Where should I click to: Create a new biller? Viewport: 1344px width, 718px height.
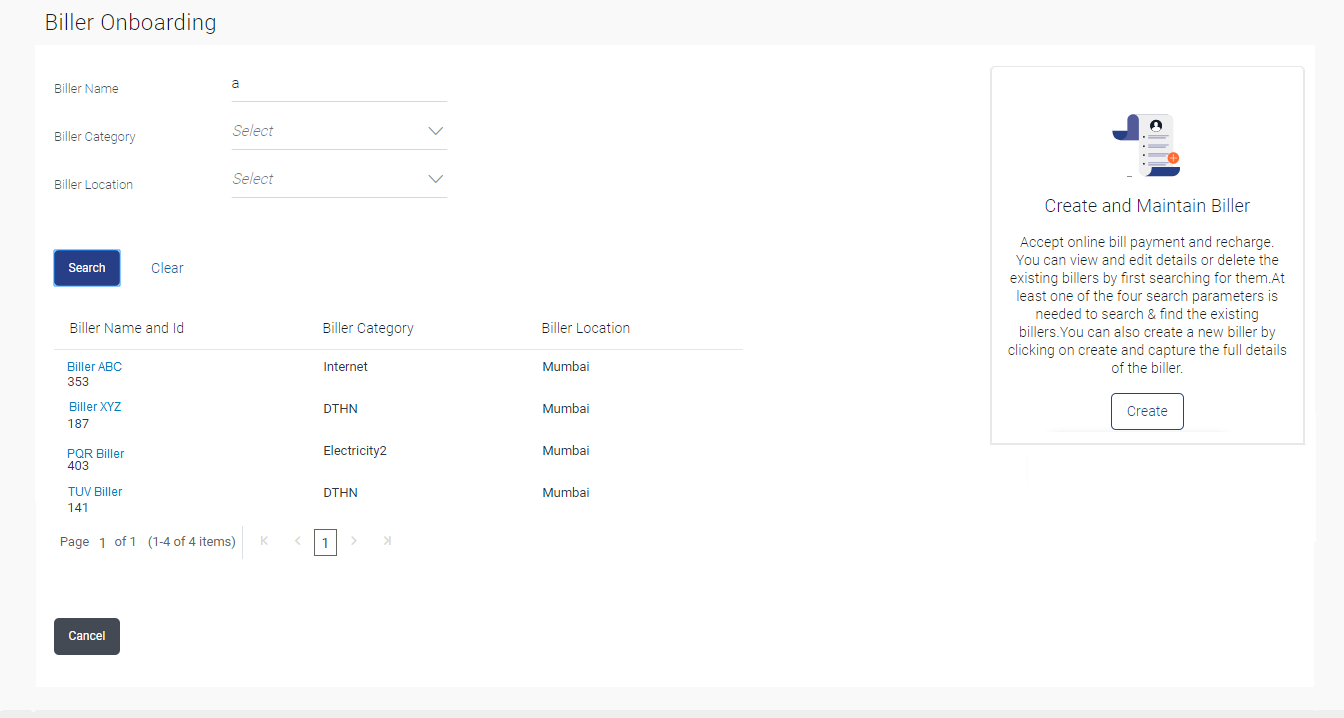[1147, 411]
